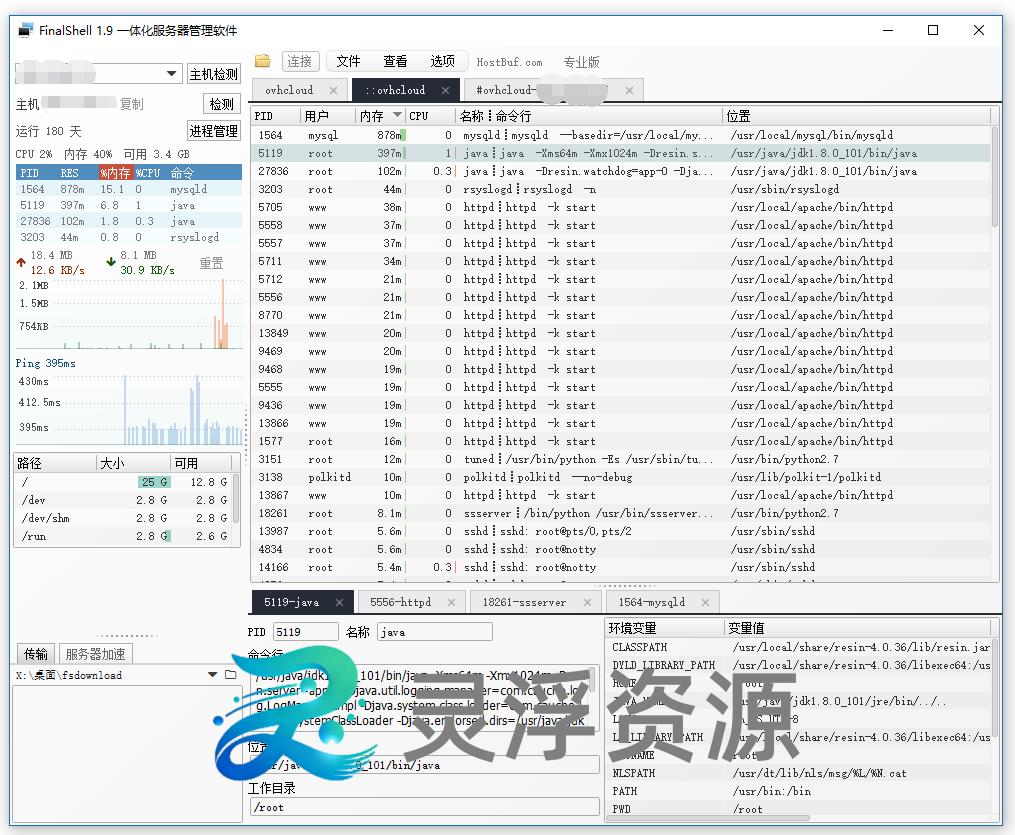Click the 位置 column header
This screenshot has width=1015, height=835.
pyautogui.click(x=856, y=116)
